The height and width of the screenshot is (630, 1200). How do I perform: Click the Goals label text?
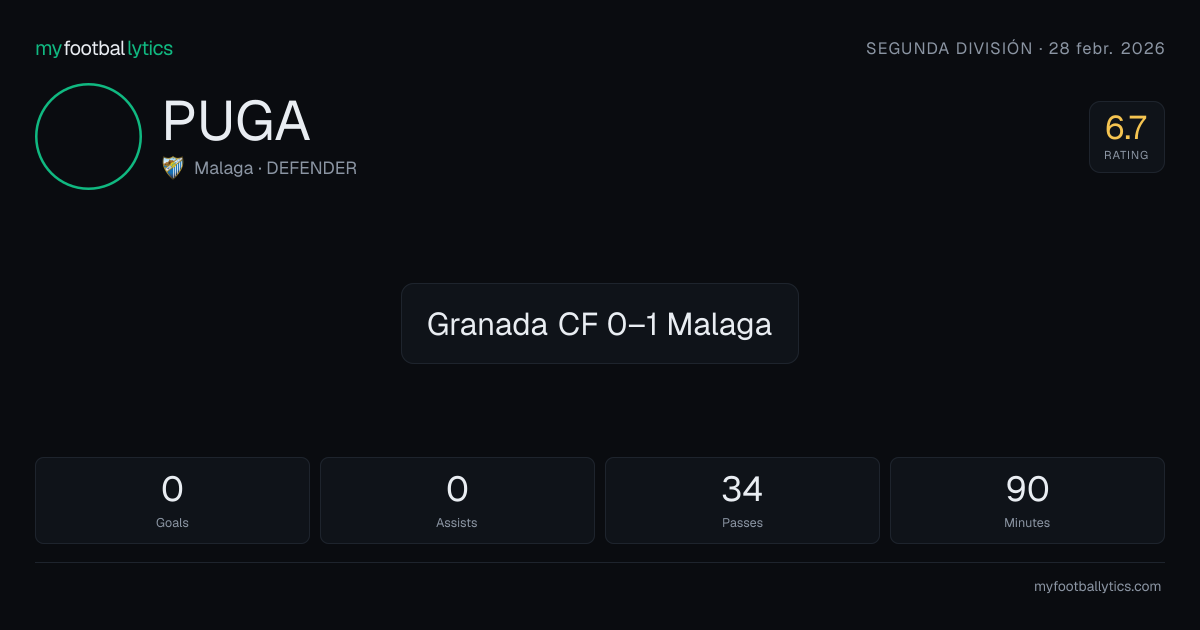pyautogui.click(x=172, y=523)
